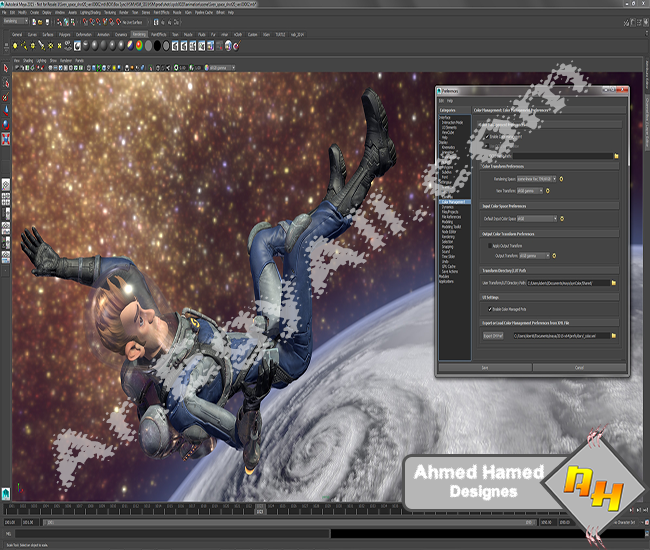
Task: Click the Open Scene folder icon
Action: pyautogui.click(x=40, y=22)
